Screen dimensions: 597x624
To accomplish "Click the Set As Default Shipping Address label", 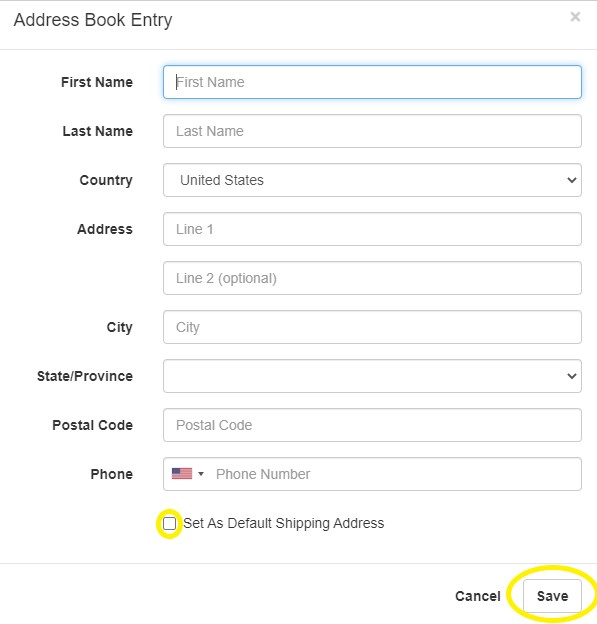I will [x=283, y=523].
